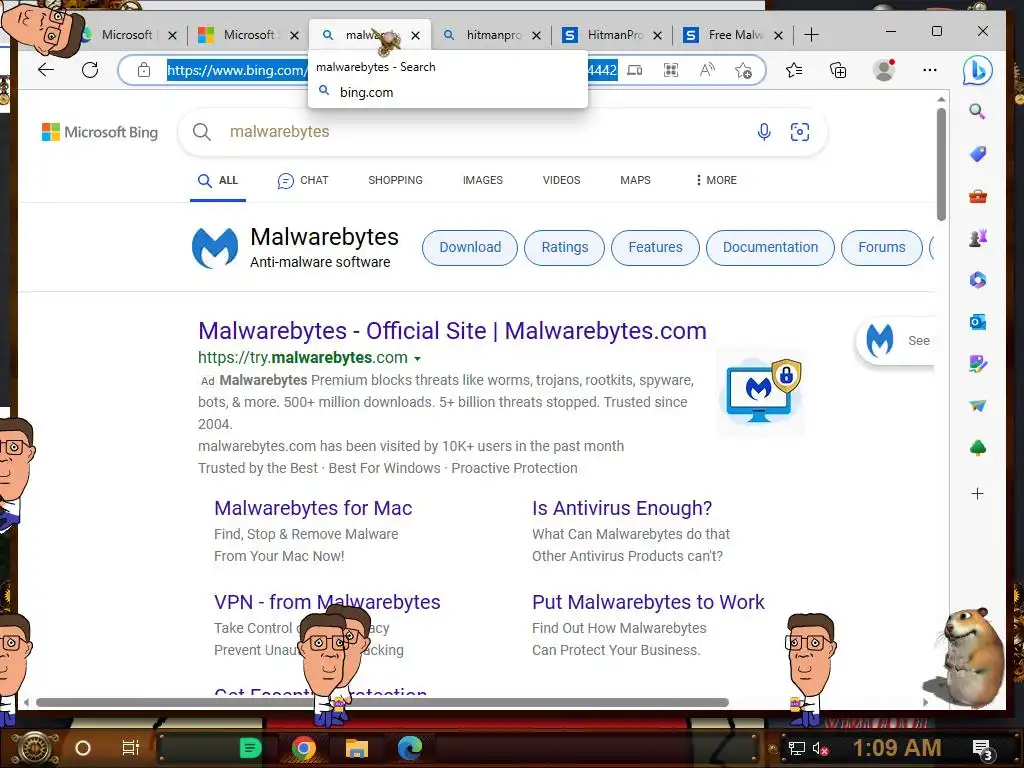Screen dimensions: 1024x768
Task: Switch to the SHOPPING search category
Action: [x=395, y=180]
